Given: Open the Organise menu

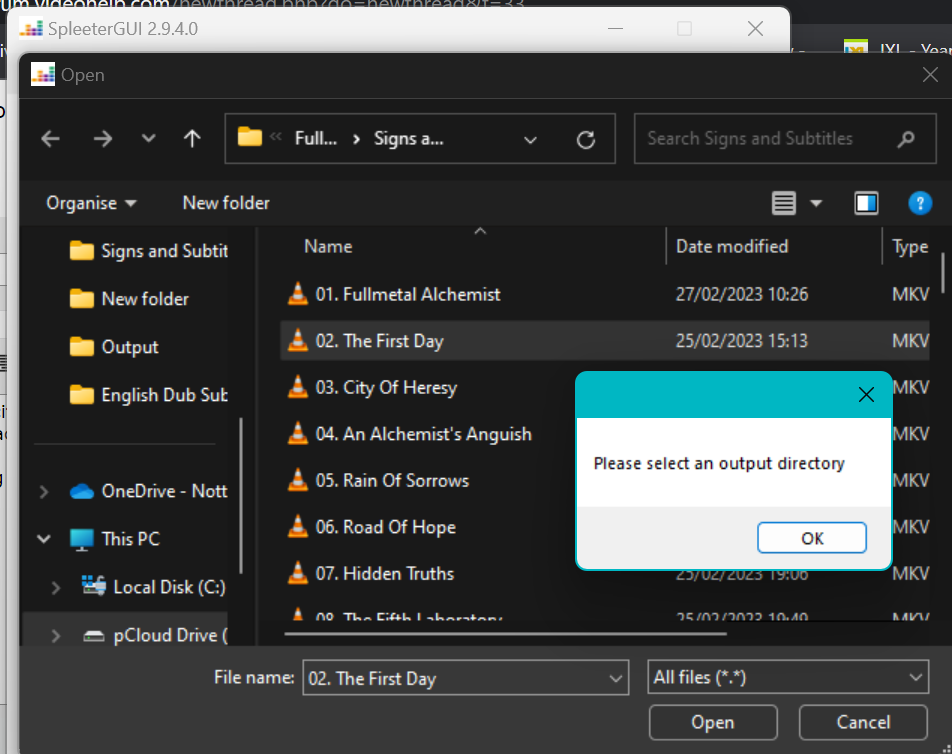Looking at the screenshot, I should point(91,203).
